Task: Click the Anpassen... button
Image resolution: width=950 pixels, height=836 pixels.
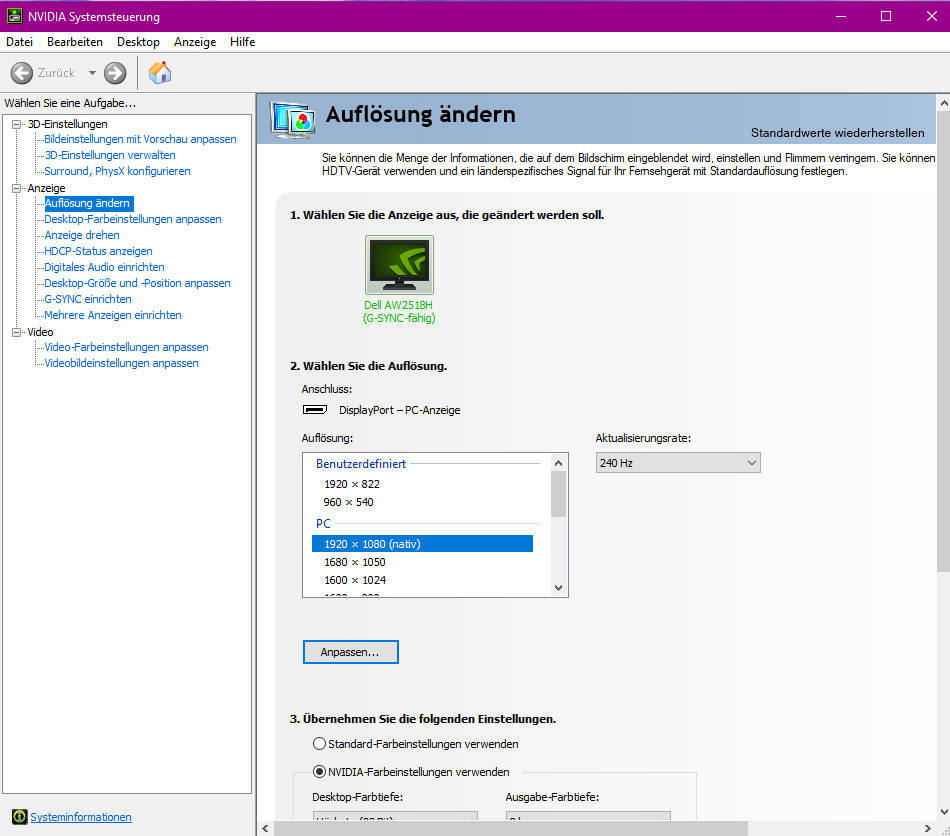Action: pyautogui.click(x=351, y=652)
